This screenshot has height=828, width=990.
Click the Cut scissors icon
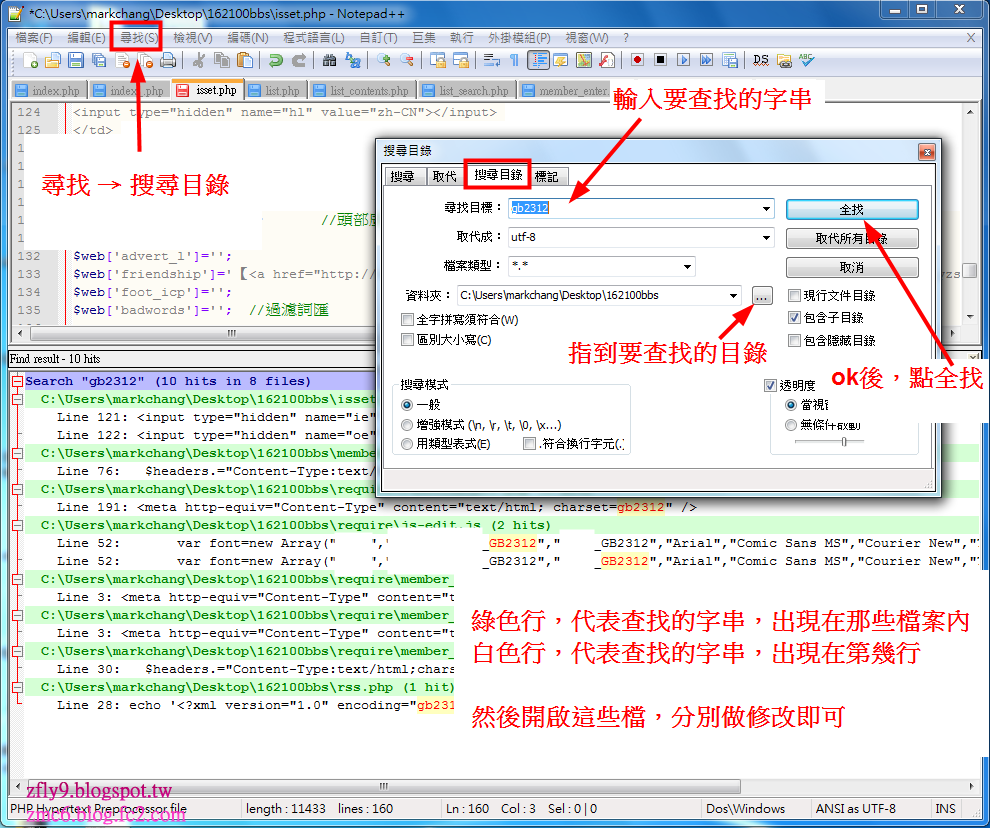tap(199, 61)
